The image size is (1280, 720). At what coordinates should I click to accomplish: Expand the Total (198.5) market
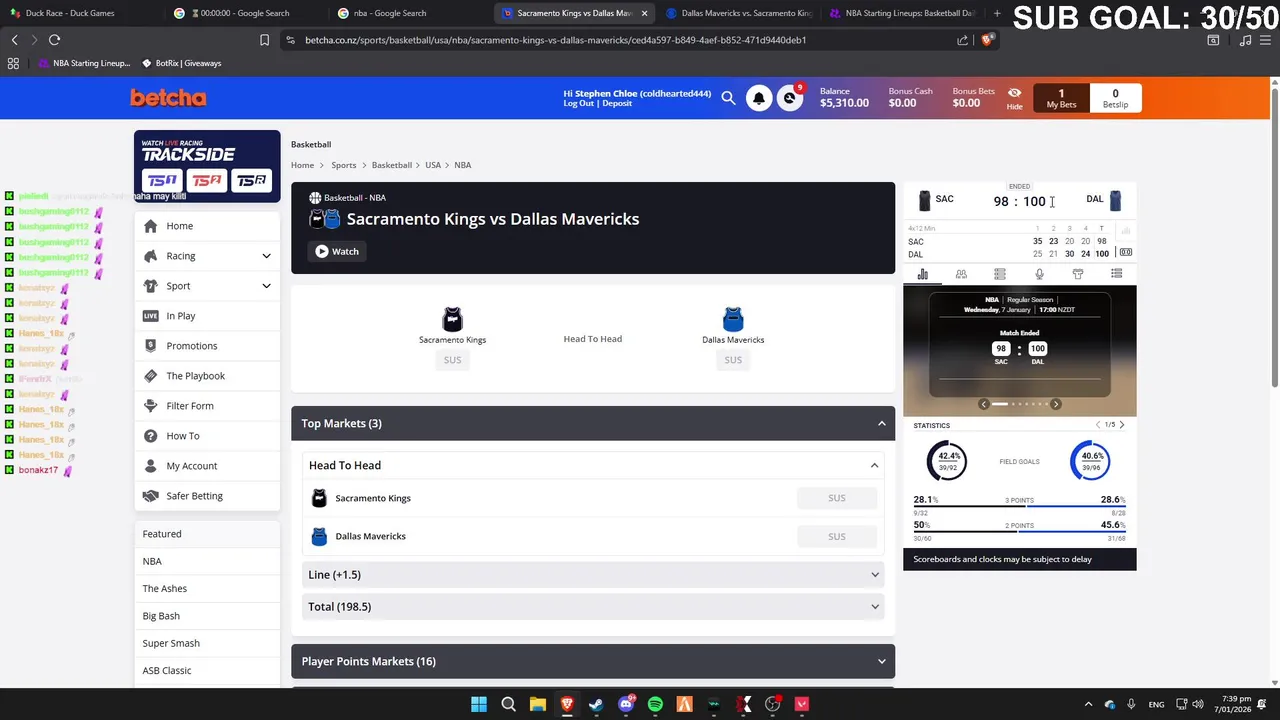pos(593,607)
